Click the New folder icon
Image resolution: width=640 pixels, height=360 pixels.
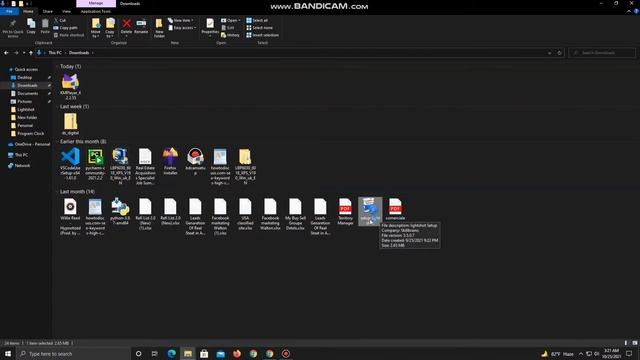coord(159,24)
